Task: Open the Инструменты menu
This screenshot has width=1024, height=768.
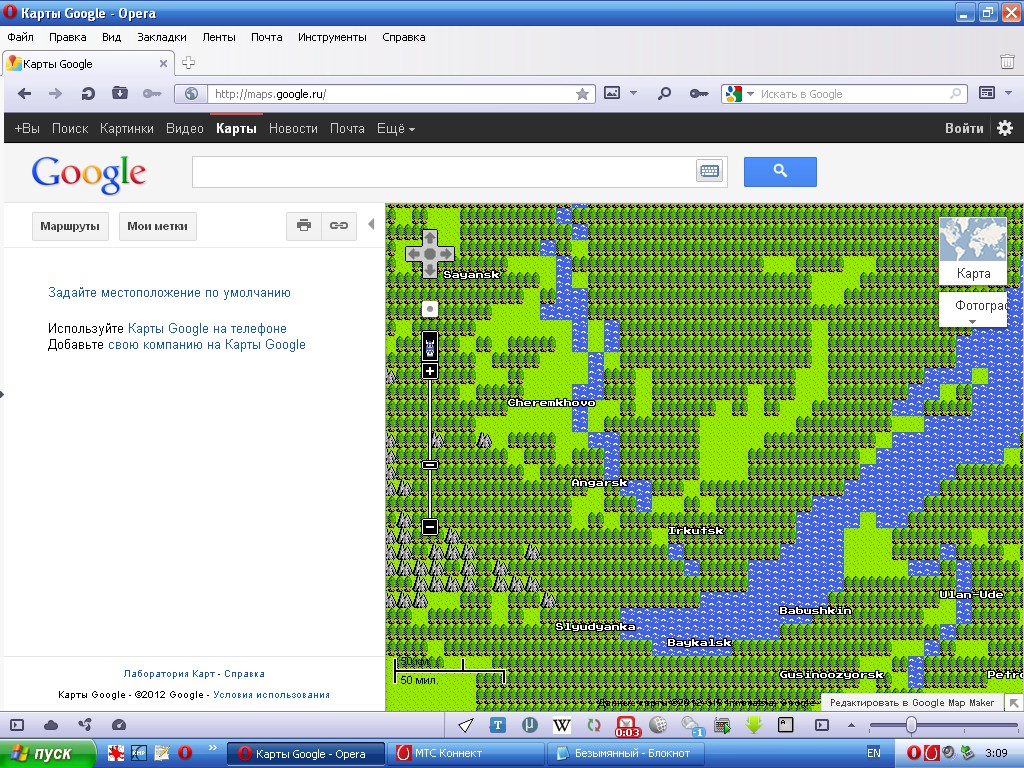Action: (332, 37)
